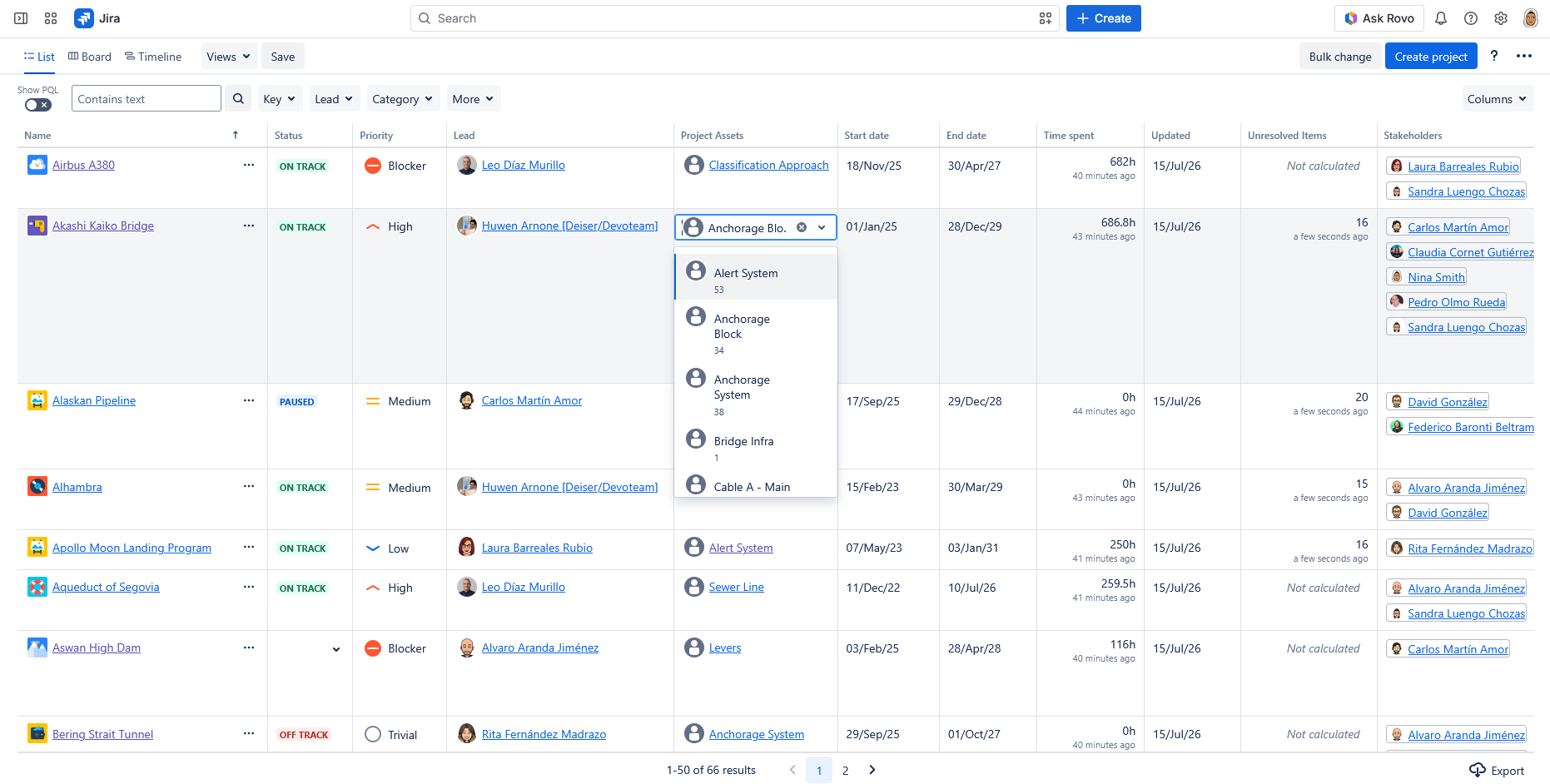
Task: Click the Save button
Action: coord(283,57)
